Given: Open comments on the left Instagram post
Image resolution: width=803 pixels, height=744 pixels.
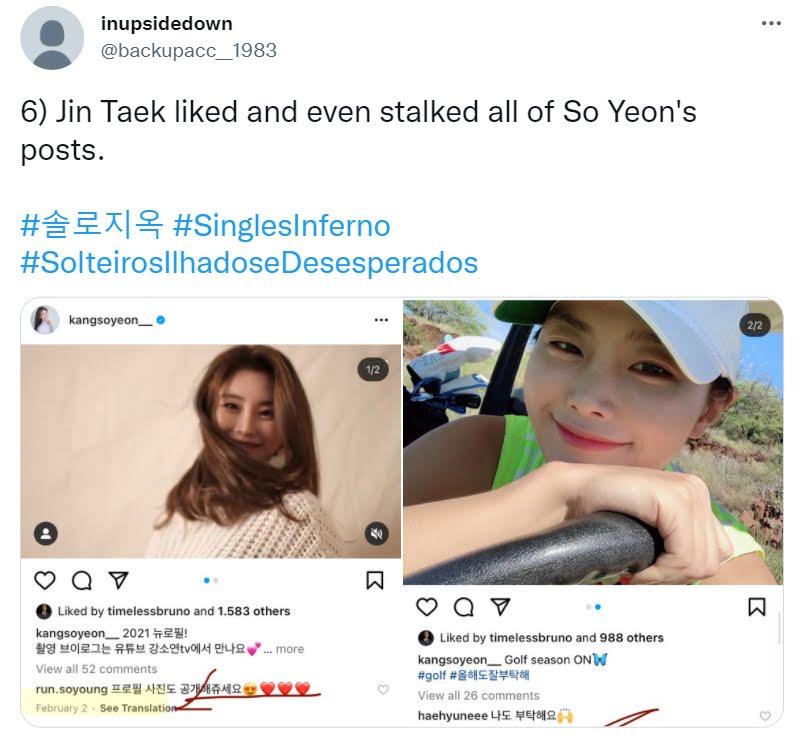Looking at the screenshot, I should (x=82, y=580).
